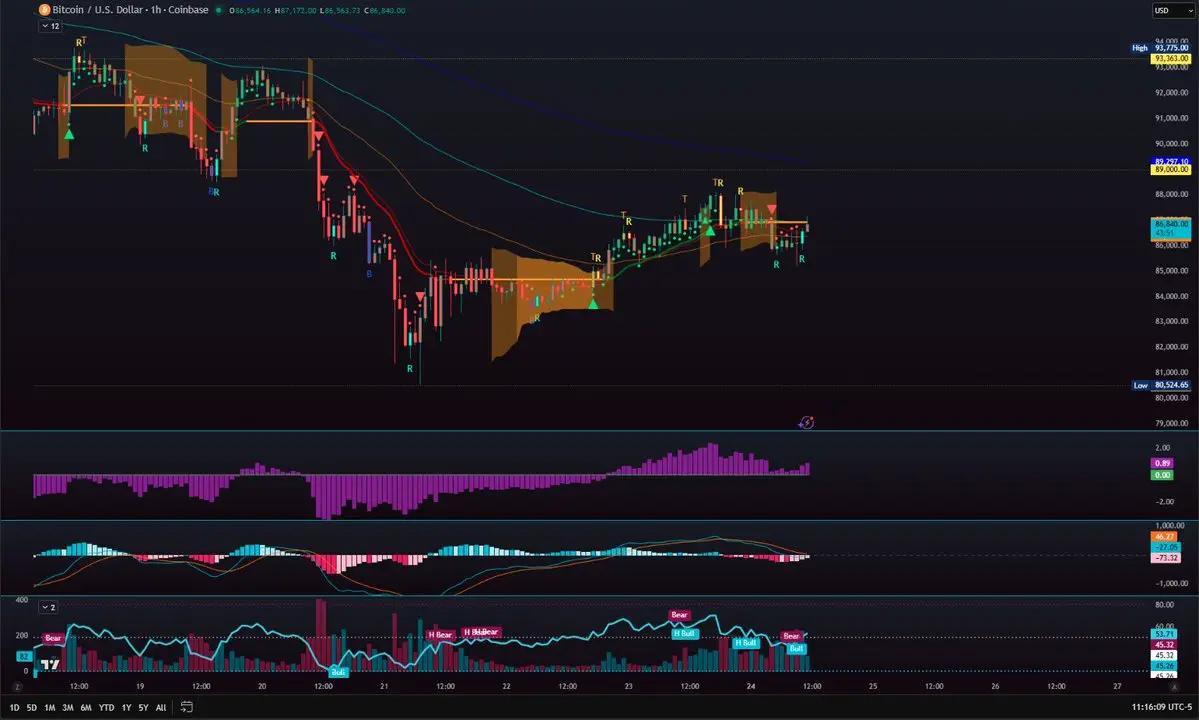
Task: Expand the 2 indicators legend in bottom pane
Action: (48, 607)
